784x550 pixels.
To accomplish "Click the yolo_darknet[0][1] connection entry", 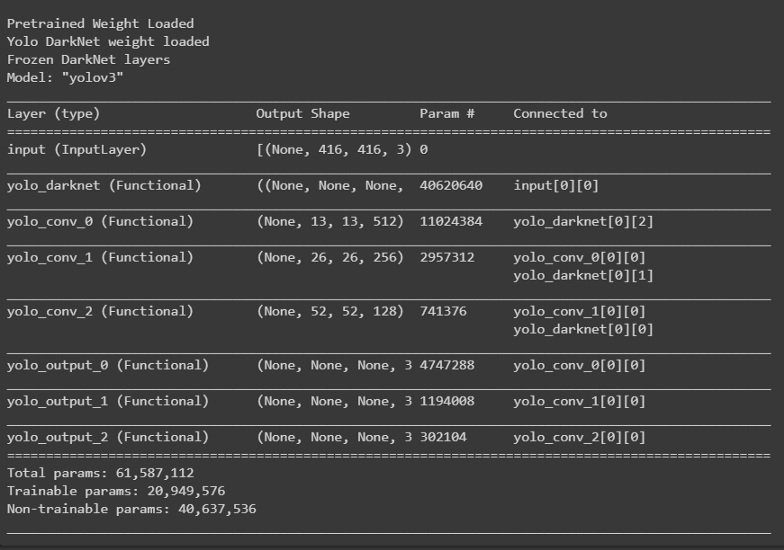I will [584, 276].
